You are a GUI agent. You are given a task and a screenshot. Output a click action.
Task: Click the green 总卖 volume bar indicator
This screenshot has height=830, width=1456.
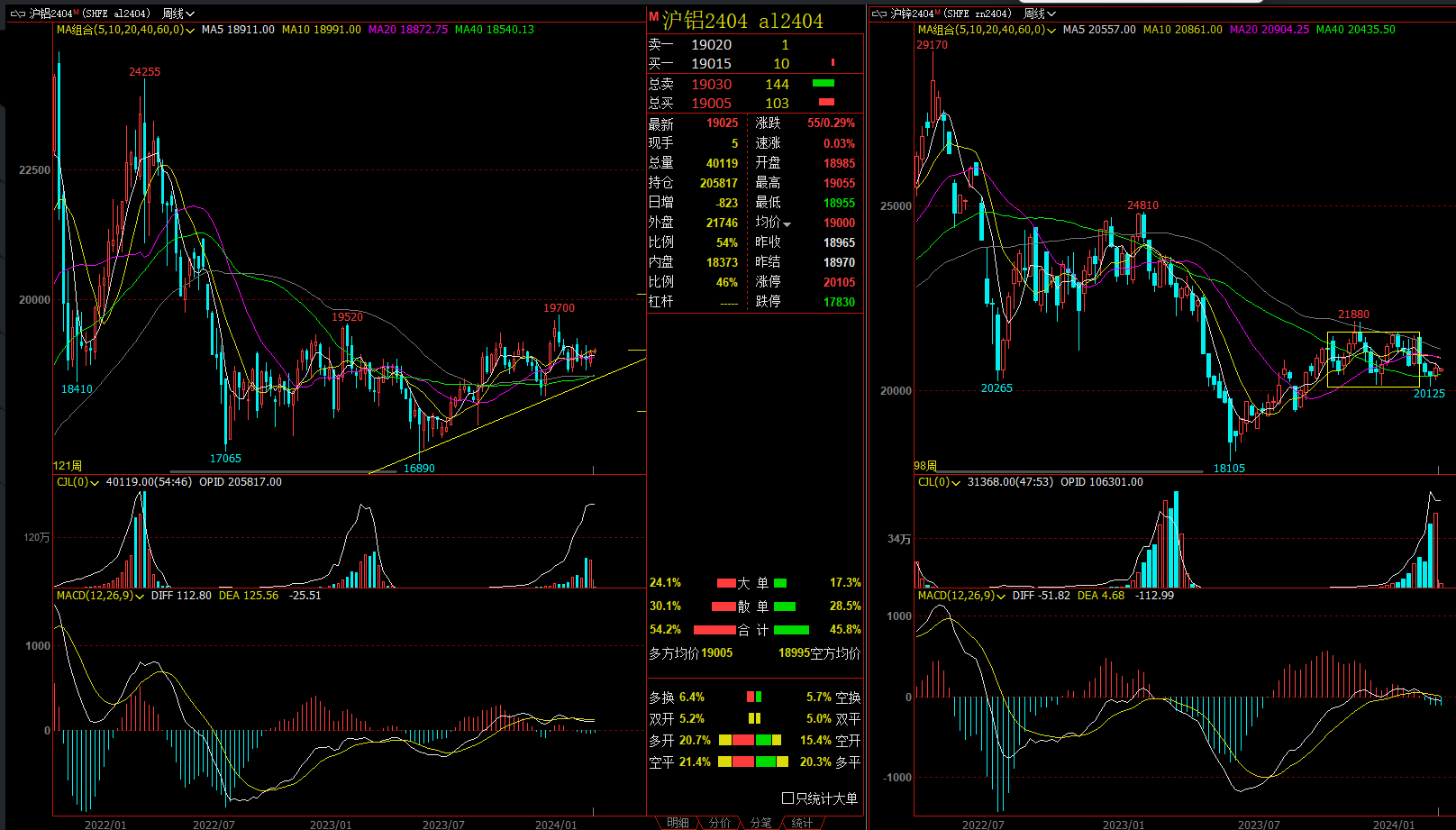[824, 83]
